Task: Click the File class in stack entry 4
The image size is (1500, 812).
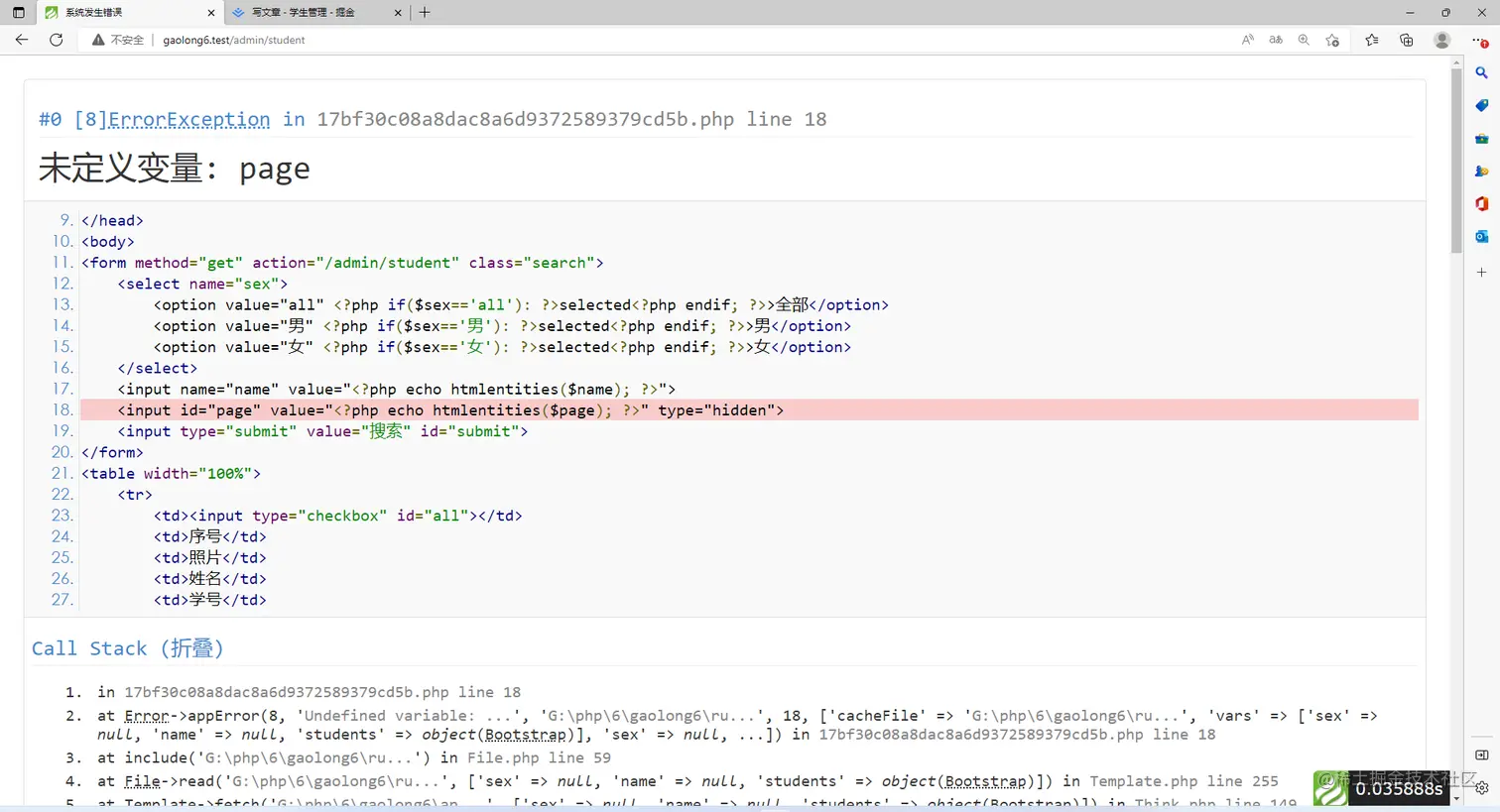Action: (142, 781)
